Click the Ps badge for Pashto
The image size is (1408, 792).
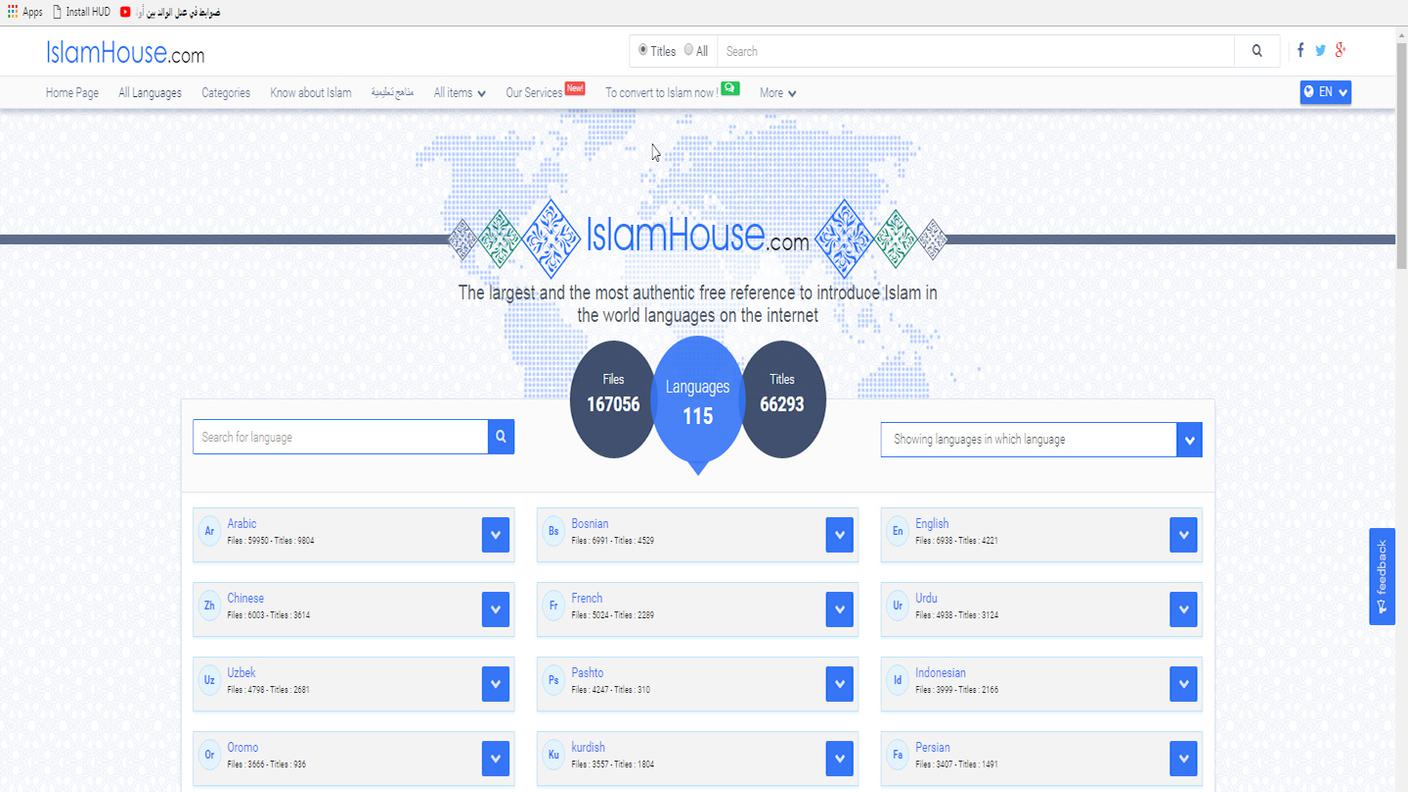[x=553, y=680]
